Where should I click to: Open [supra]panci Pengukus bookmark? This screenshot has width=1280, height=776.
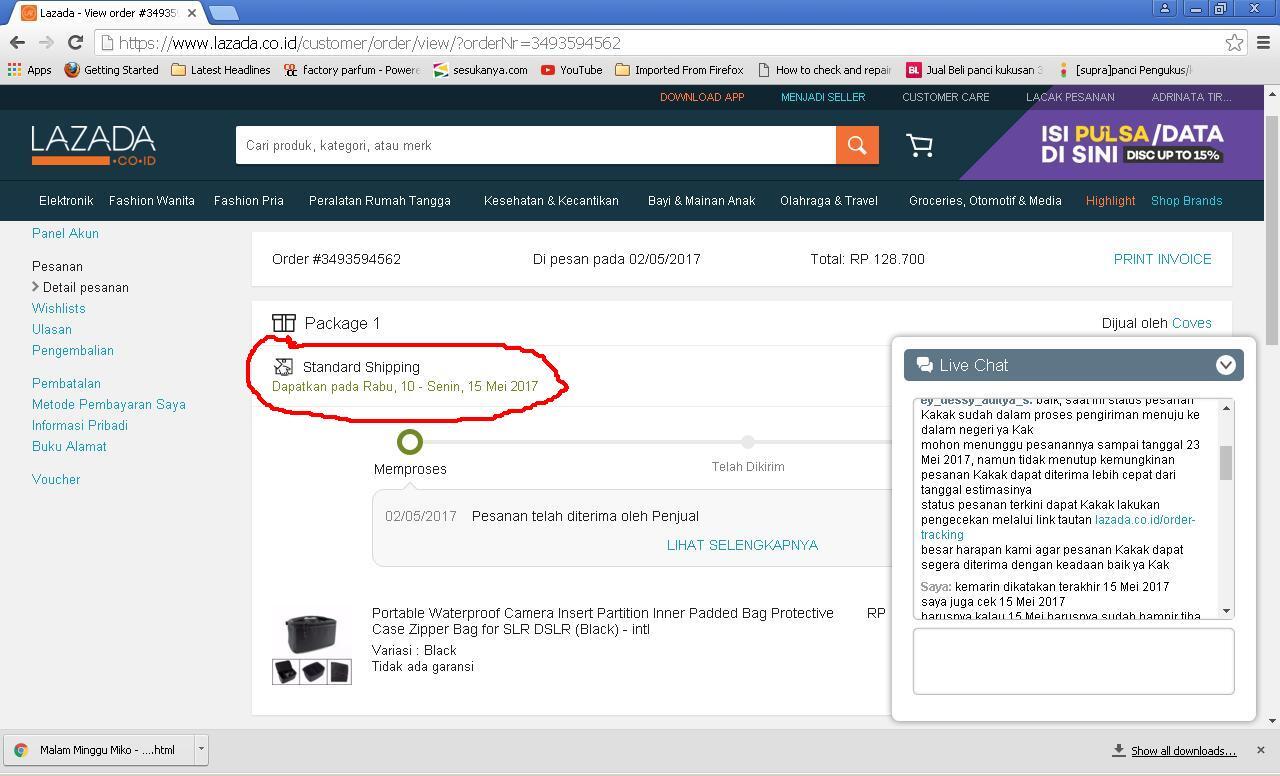(1123, 70)
